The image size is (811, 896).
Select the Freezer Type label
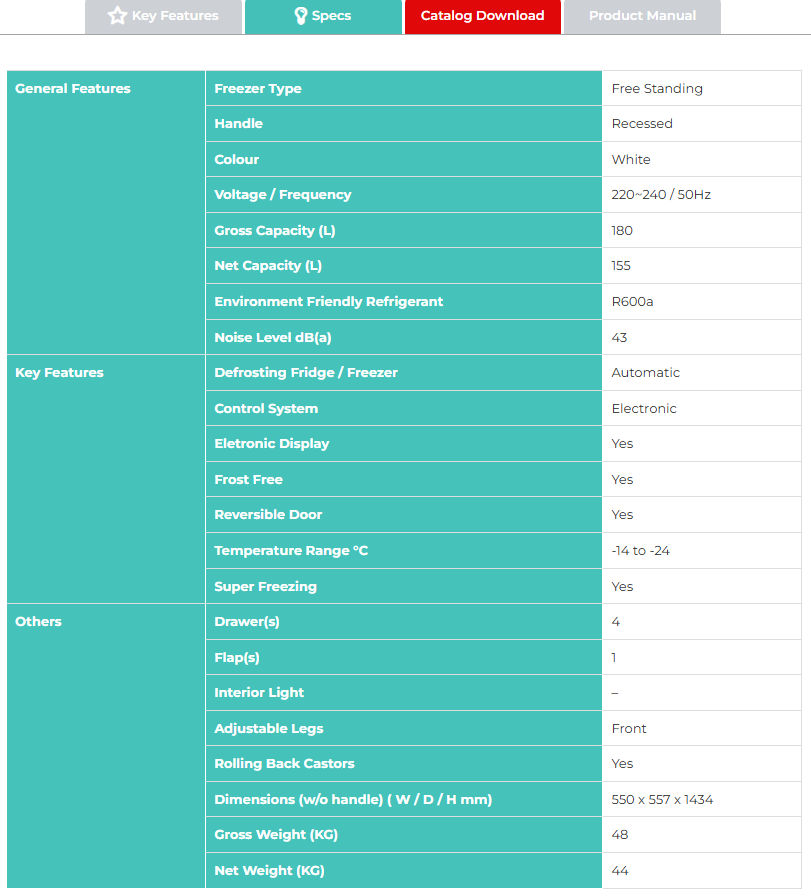pyautogui.click(x=258, y=89)
